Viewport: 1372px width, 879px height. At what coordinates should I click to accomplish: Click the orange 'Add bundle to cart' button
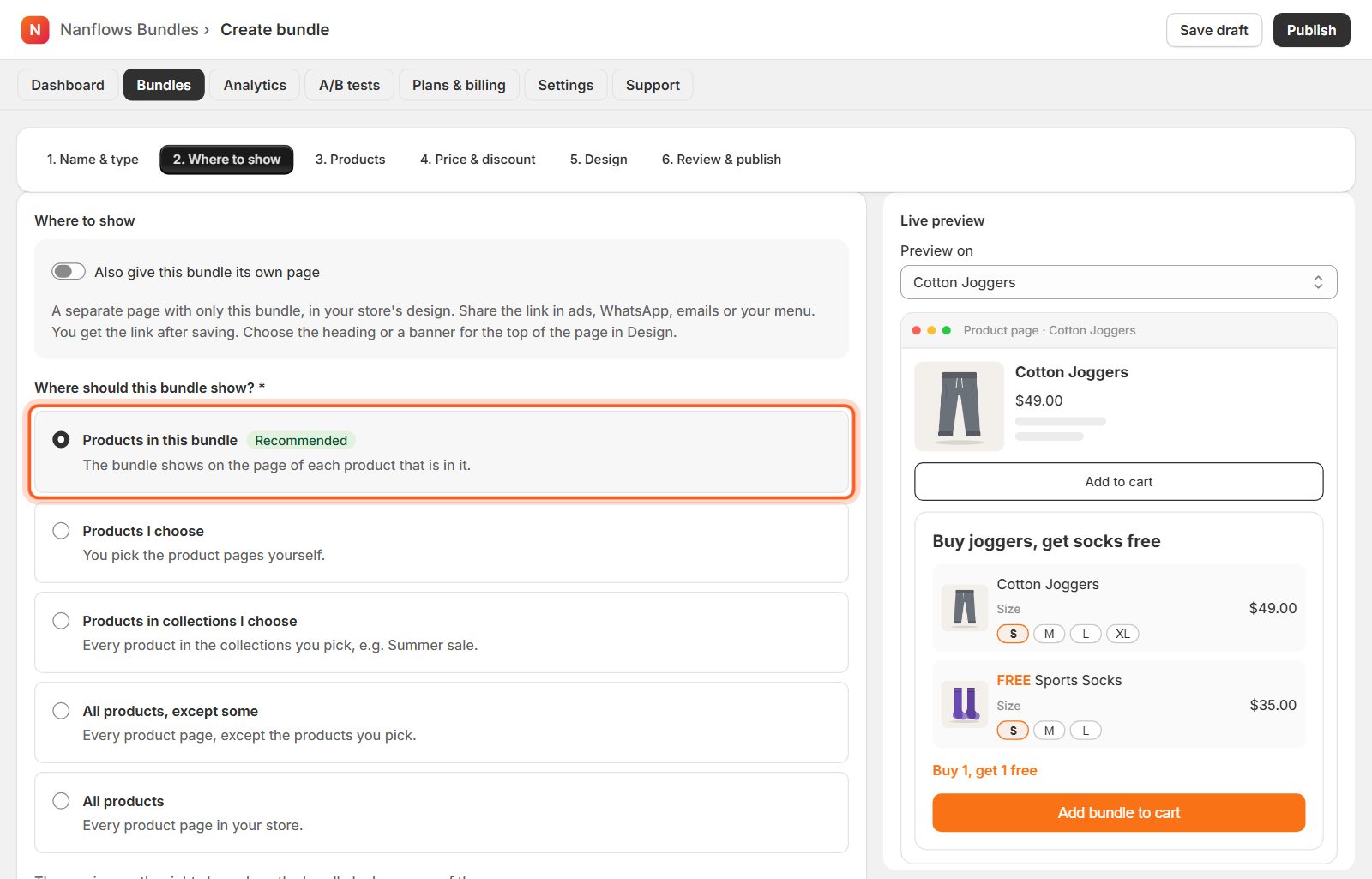point(1118,813)
